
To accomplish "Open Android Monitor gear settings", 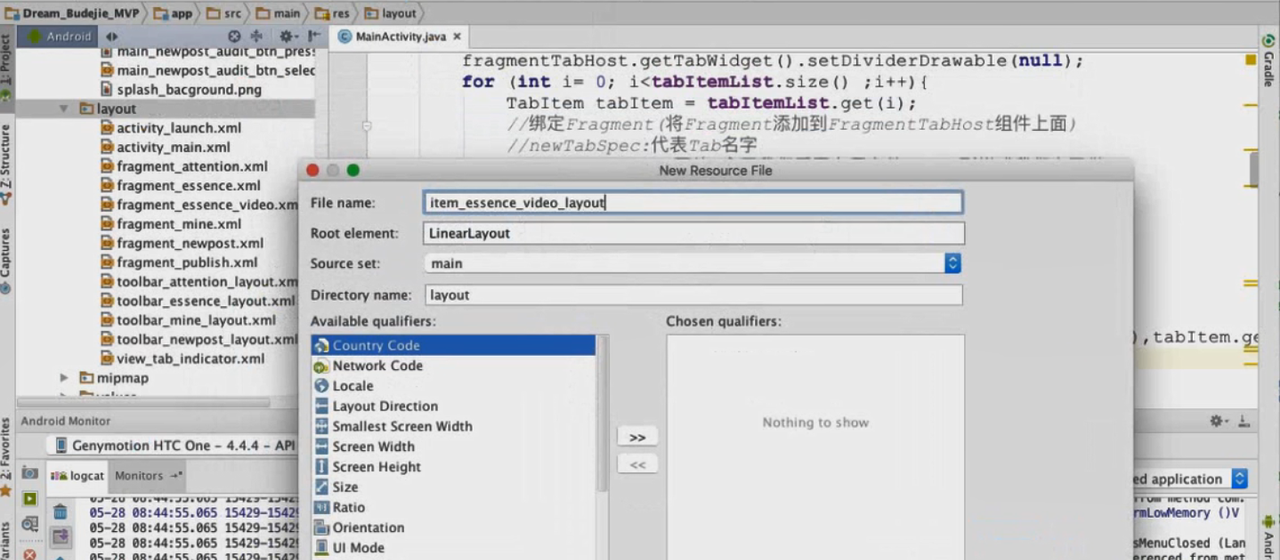I will tap(1217, 421).
